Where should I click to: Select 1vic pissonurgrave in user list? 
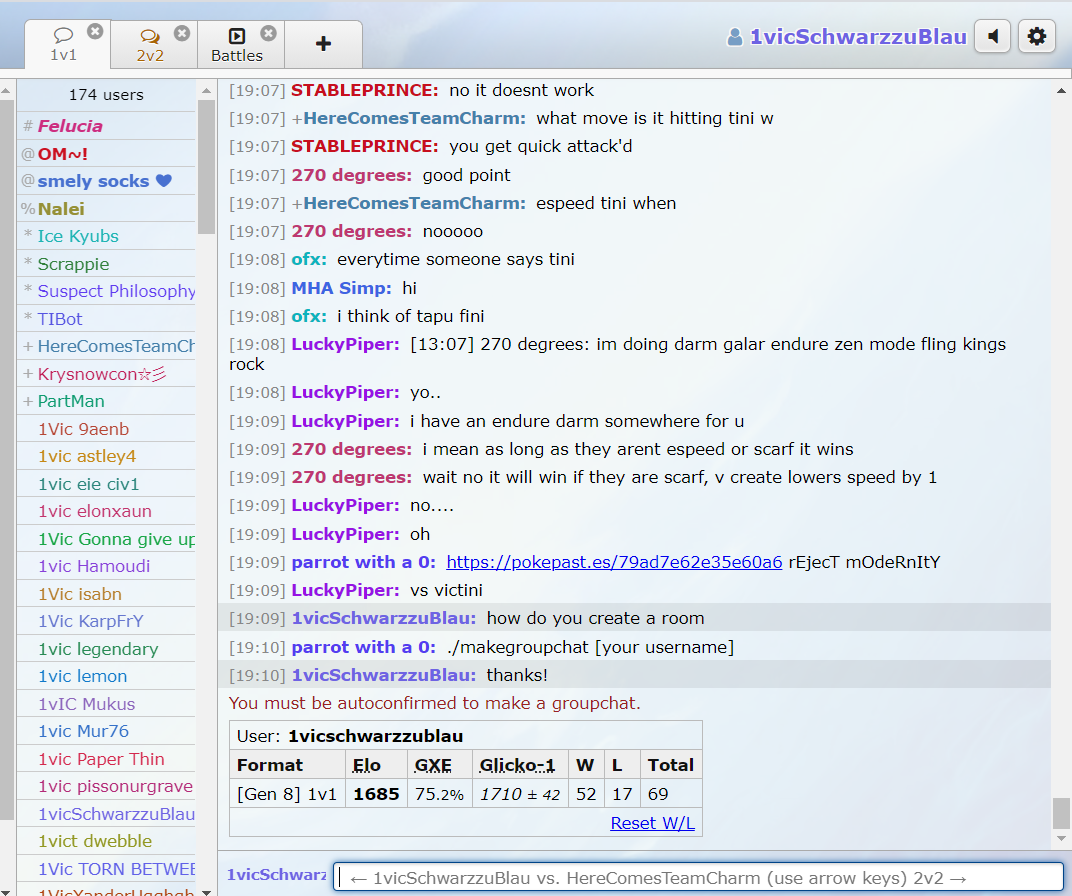point(106,786)
